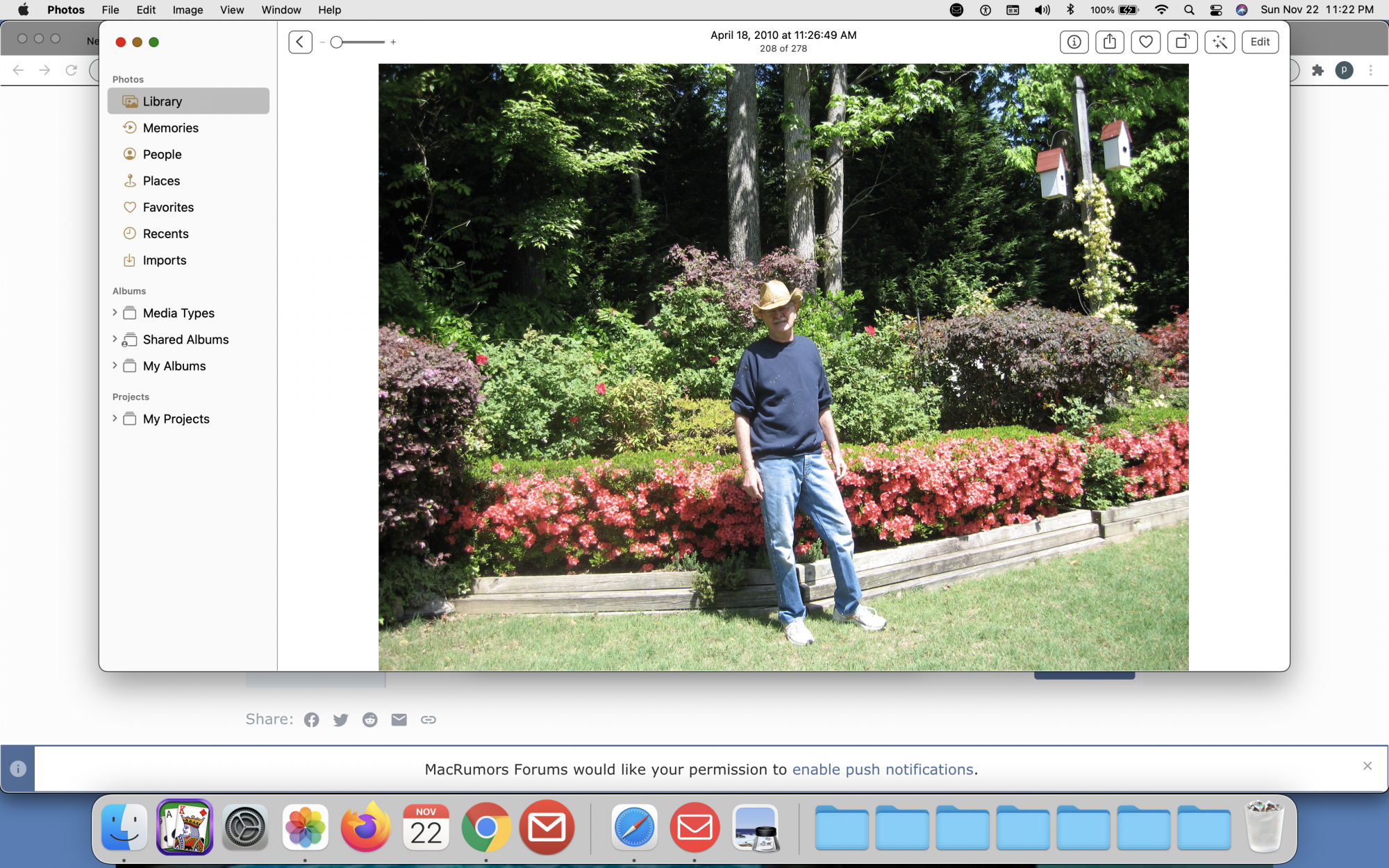Dismiss the MacRumors notification banner
The width and height of the screenshot is (1389, 868).
point(1367,766)
